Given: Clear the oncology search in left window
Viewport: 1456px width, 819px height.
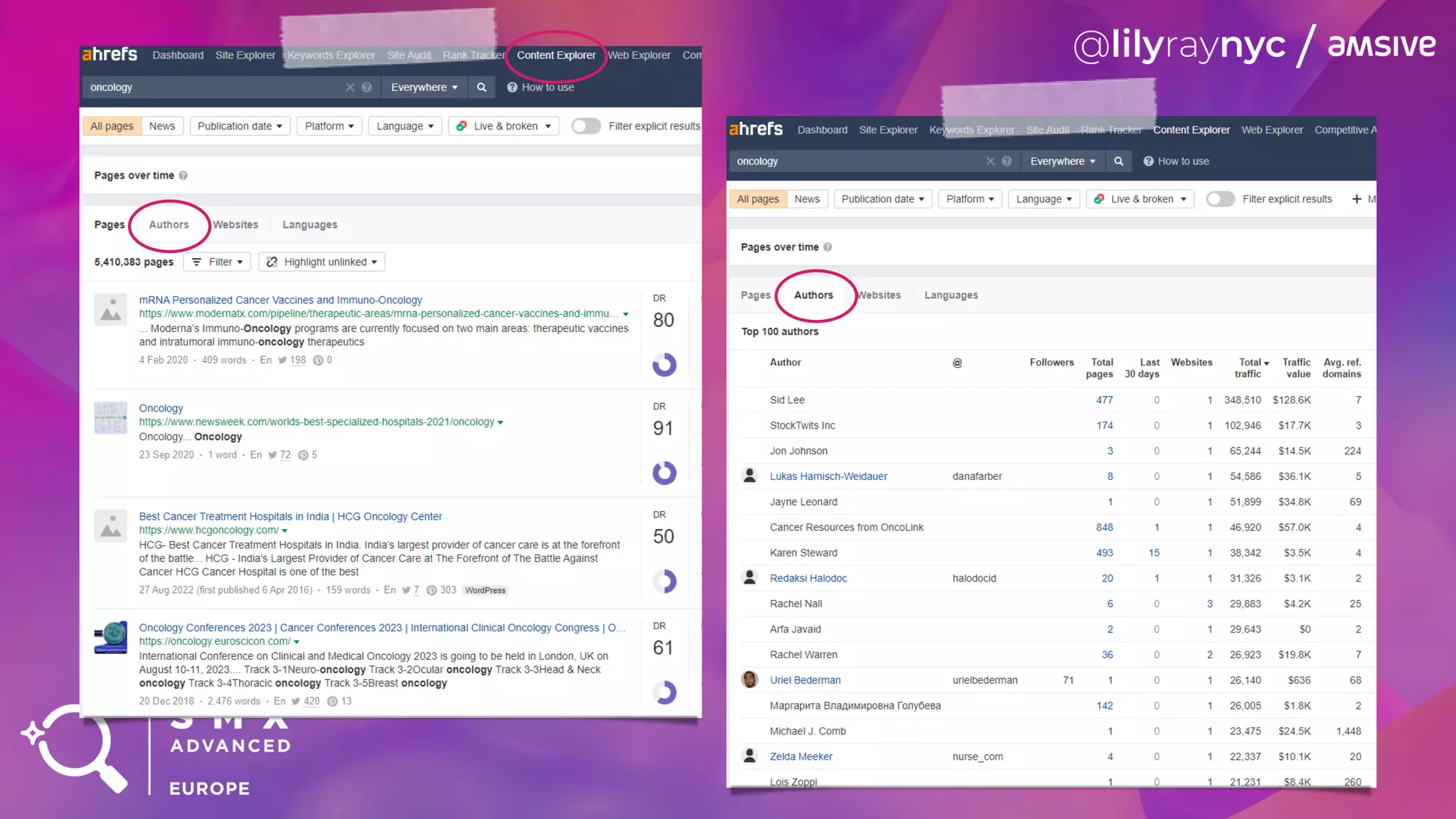Looking at the screenshot, I should (x=350, y=87).
